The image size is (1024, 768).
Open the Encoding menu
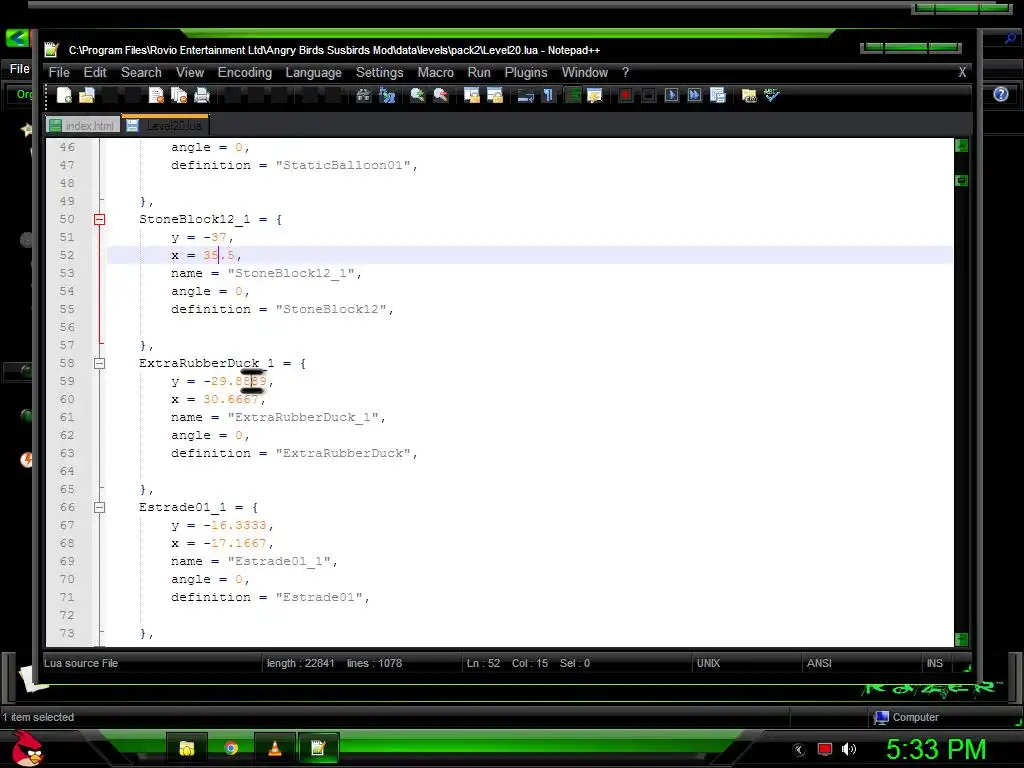(244, 72)
